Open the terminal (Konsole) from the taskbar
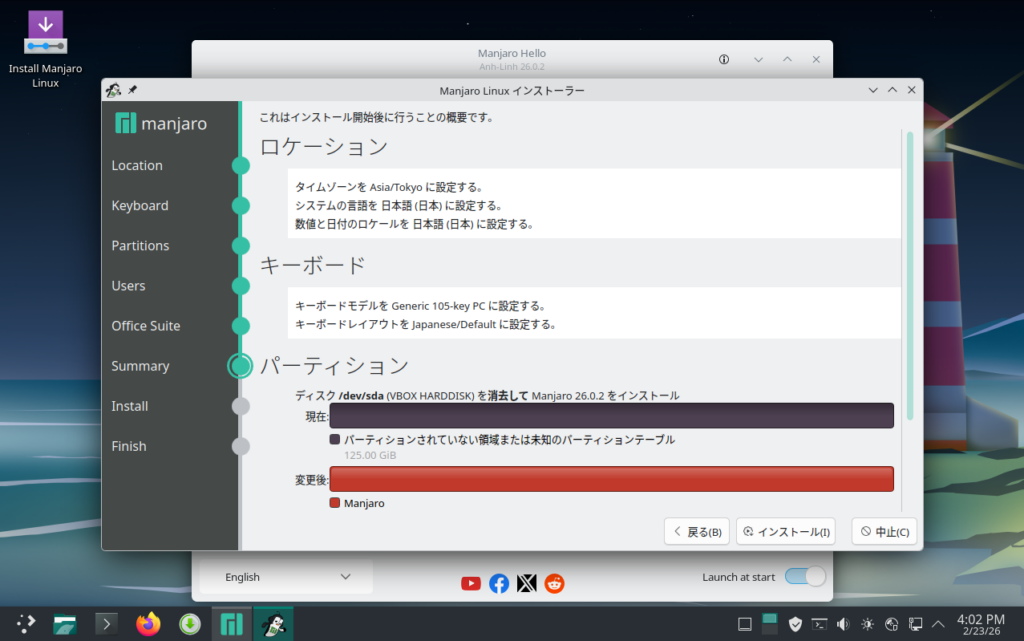This screenshot has width=1024, height=641. pos(106,624)
